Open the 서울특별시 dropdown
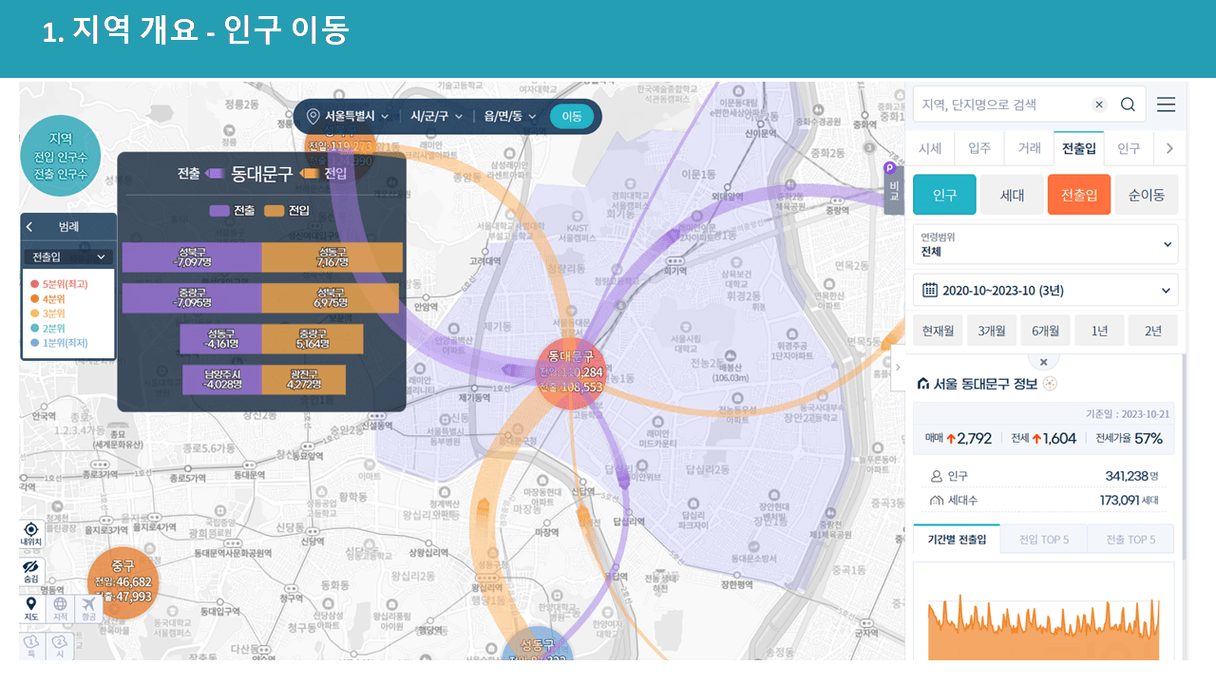The image size is (1216, 684). pyautogui.click(x=356, y=117)
